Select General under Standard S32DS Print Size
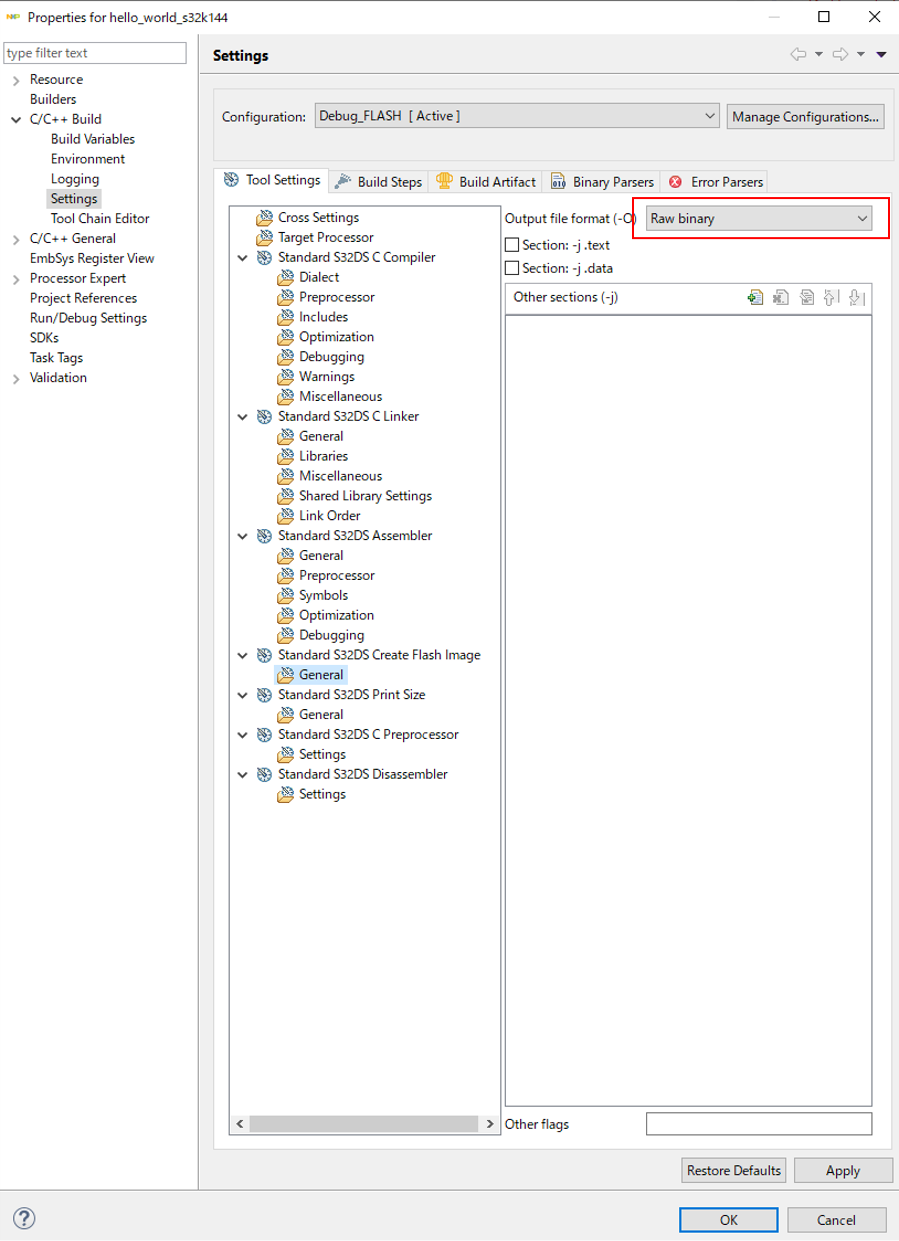 (x=321, y=715)
